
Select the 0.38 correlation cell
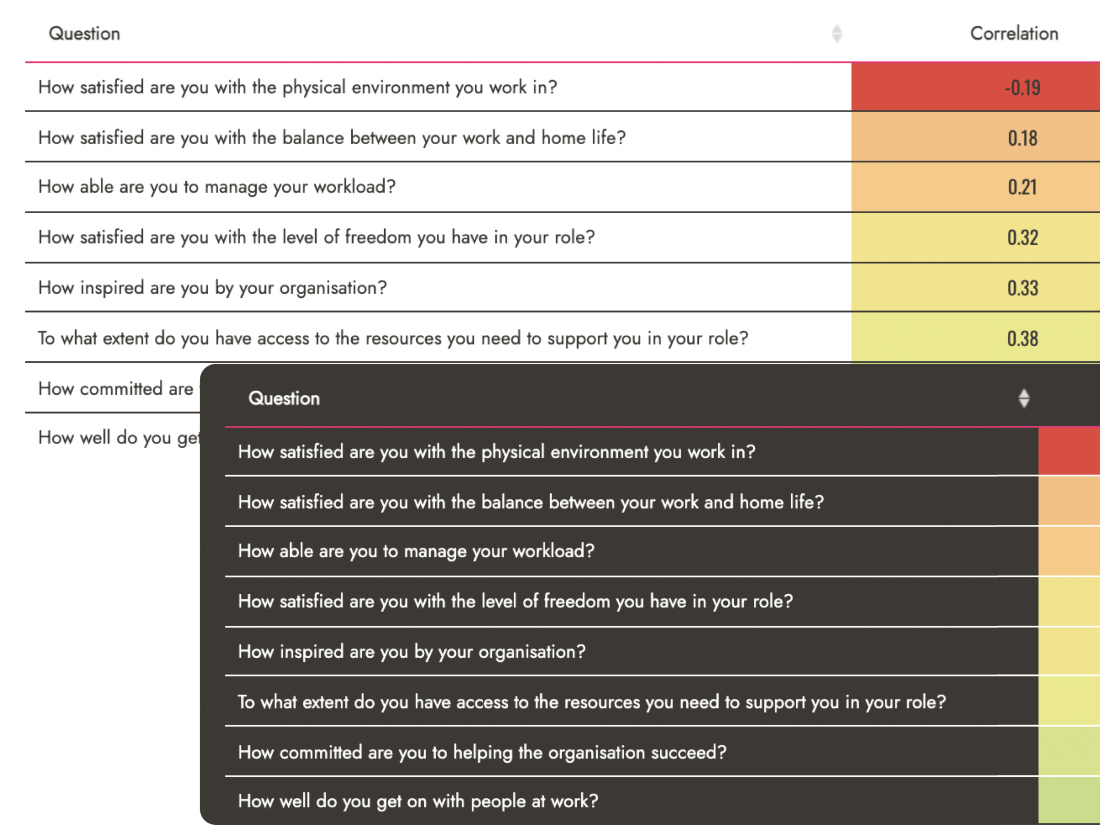click(x=1022, y=338)
